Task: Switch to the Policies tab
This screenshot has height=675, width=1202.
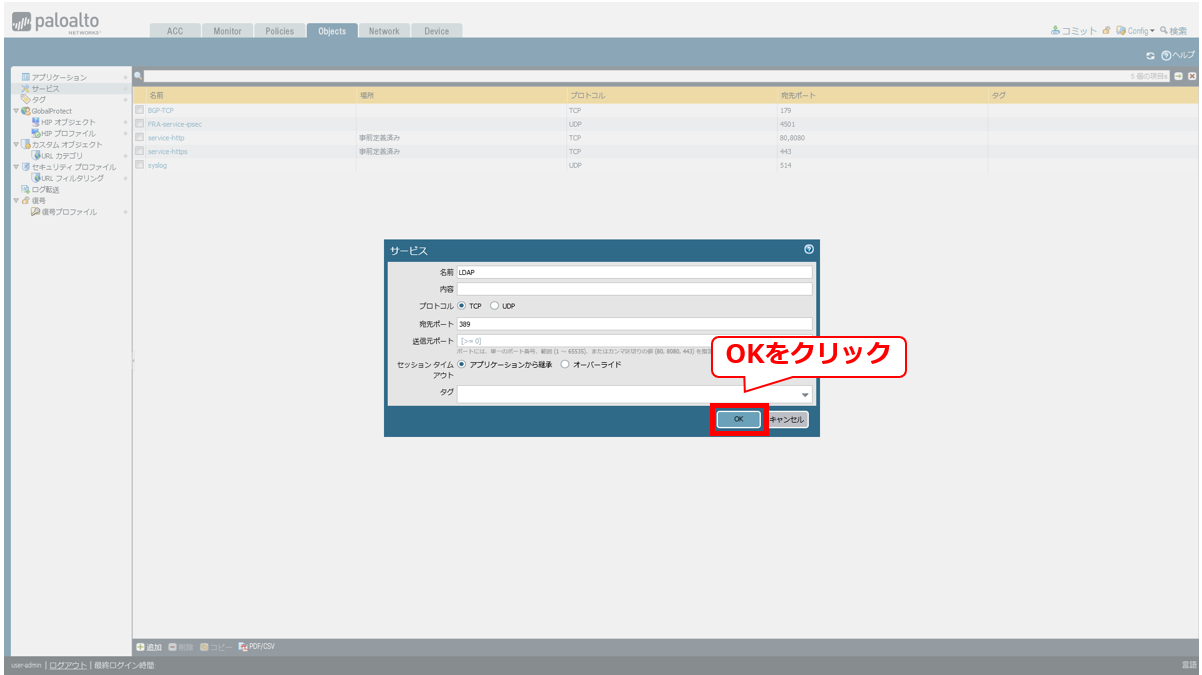Action: [x=280, y=31]
